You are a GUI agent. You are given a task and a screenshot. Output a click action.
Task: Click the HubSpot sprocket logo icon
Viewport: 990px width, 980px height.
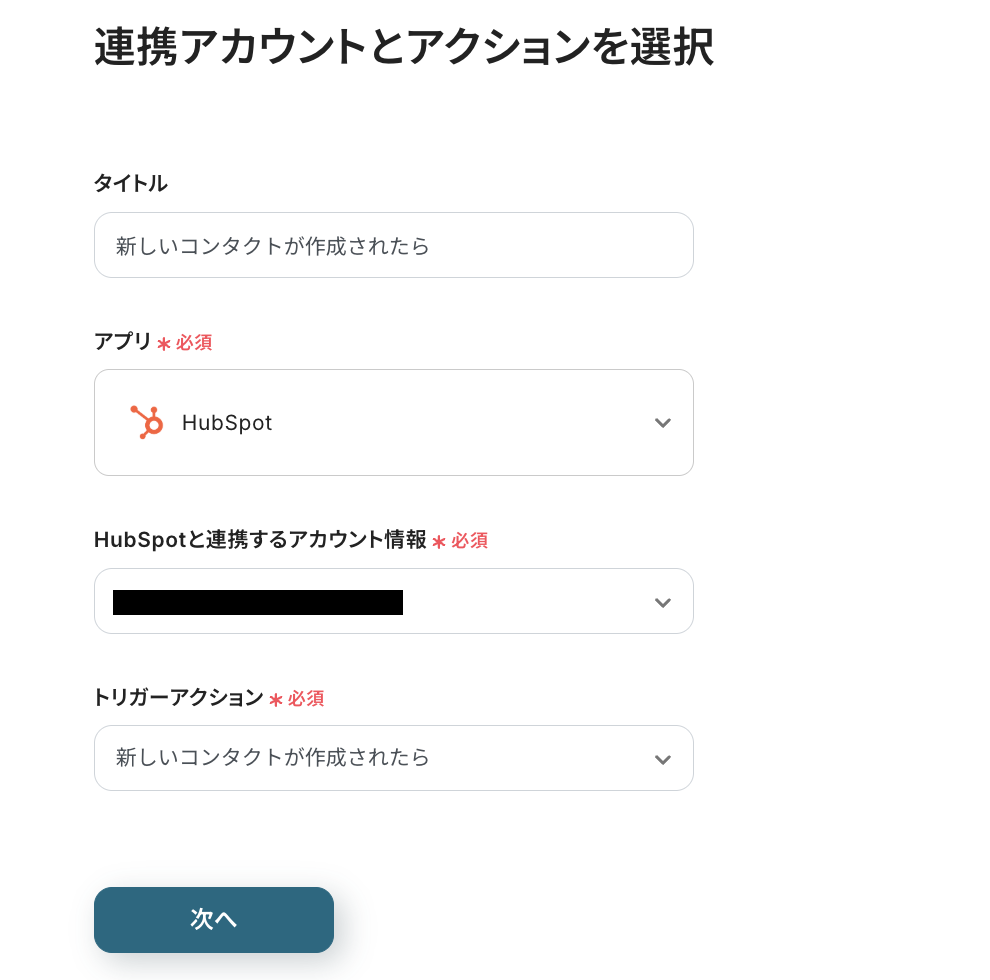click(146, 422)
